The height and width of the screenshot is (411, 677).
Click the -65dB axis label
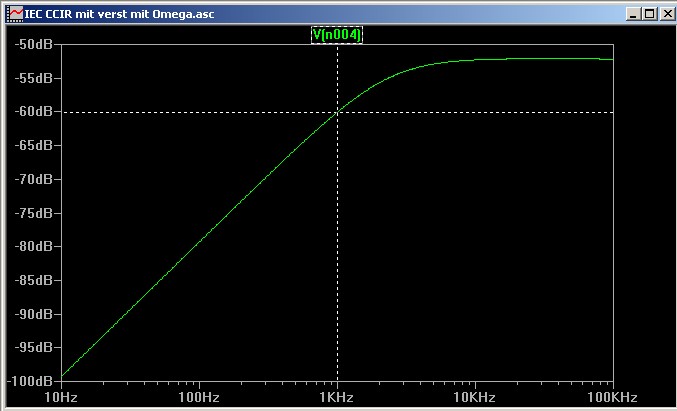[33, 145]
